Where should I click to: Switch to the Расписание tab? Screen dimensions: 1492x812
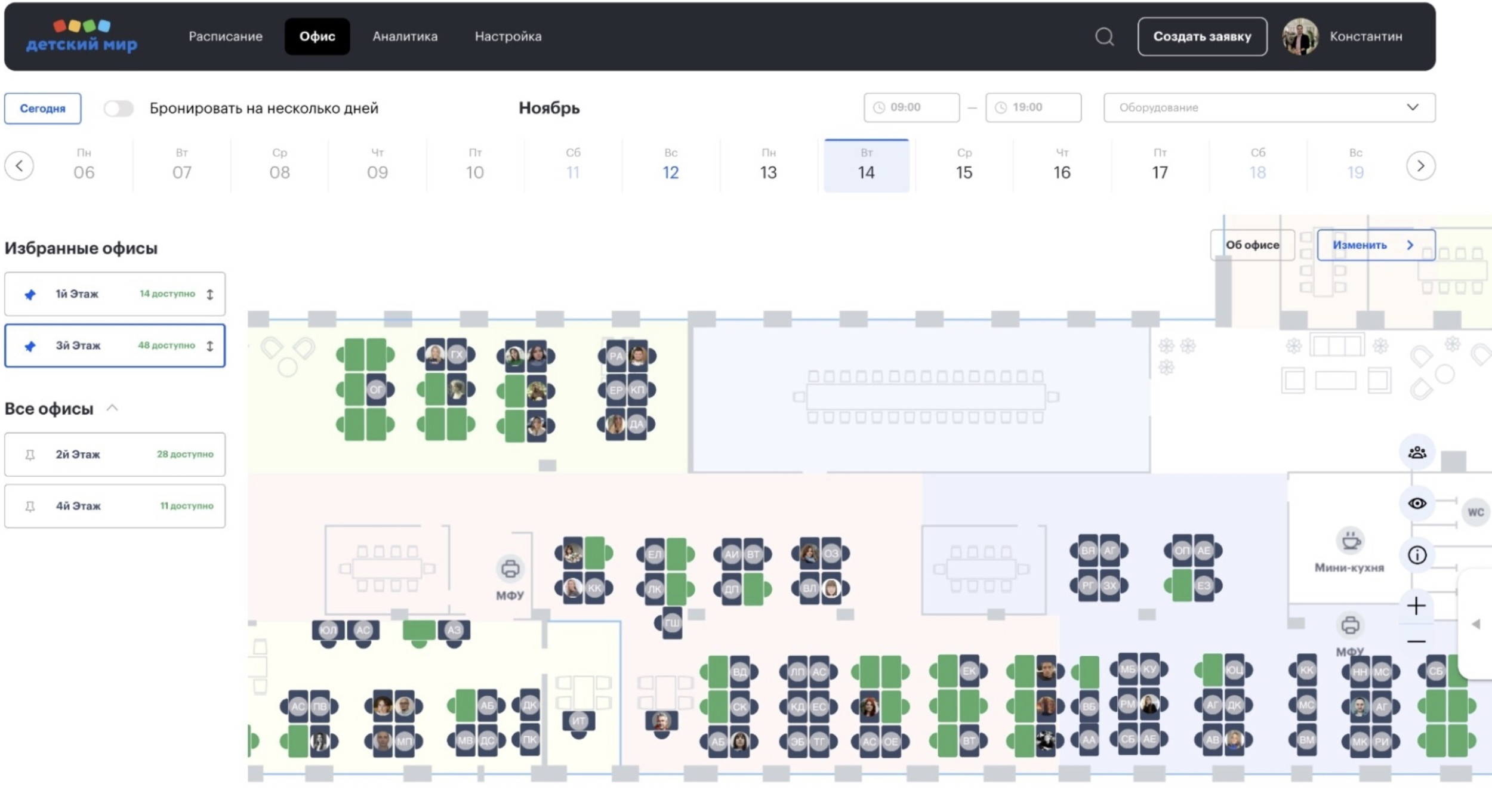coord(225,36)
